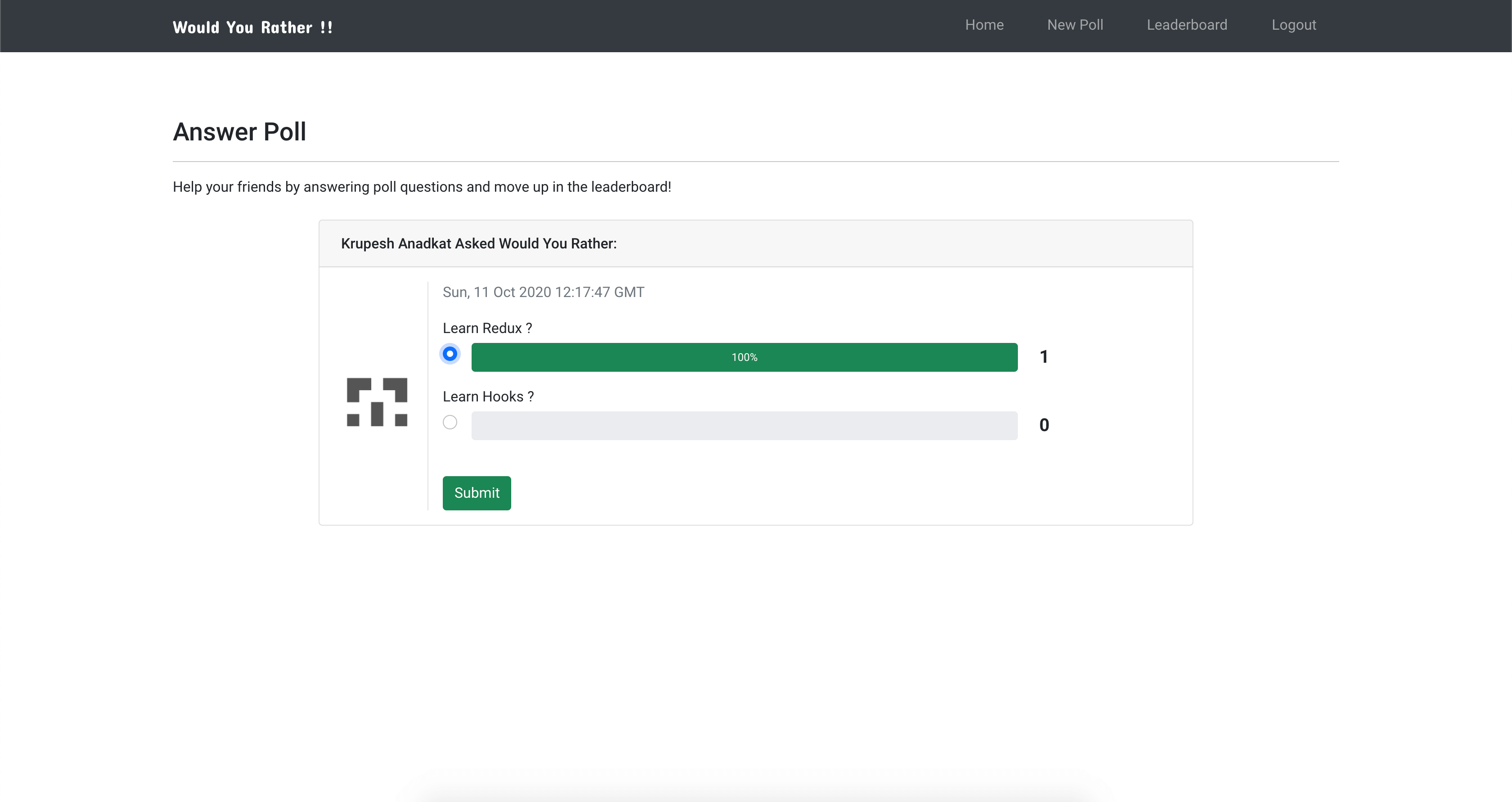
Task: Open the Home nav item
Action: (x=984, y=25)
